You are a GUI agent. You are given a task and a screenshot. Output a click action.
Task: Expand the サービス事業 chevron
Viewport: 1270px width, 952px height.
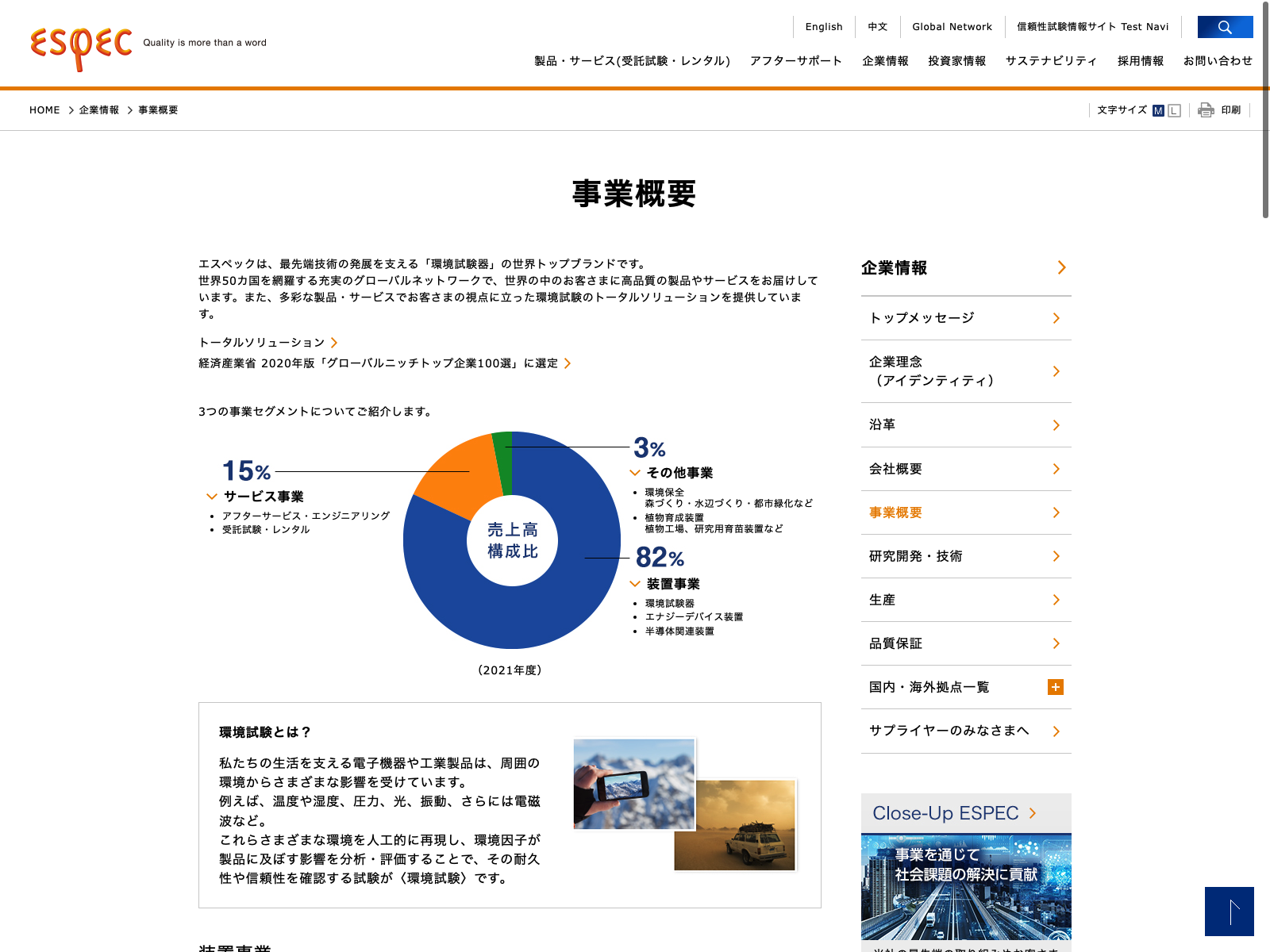coord(212,497)
